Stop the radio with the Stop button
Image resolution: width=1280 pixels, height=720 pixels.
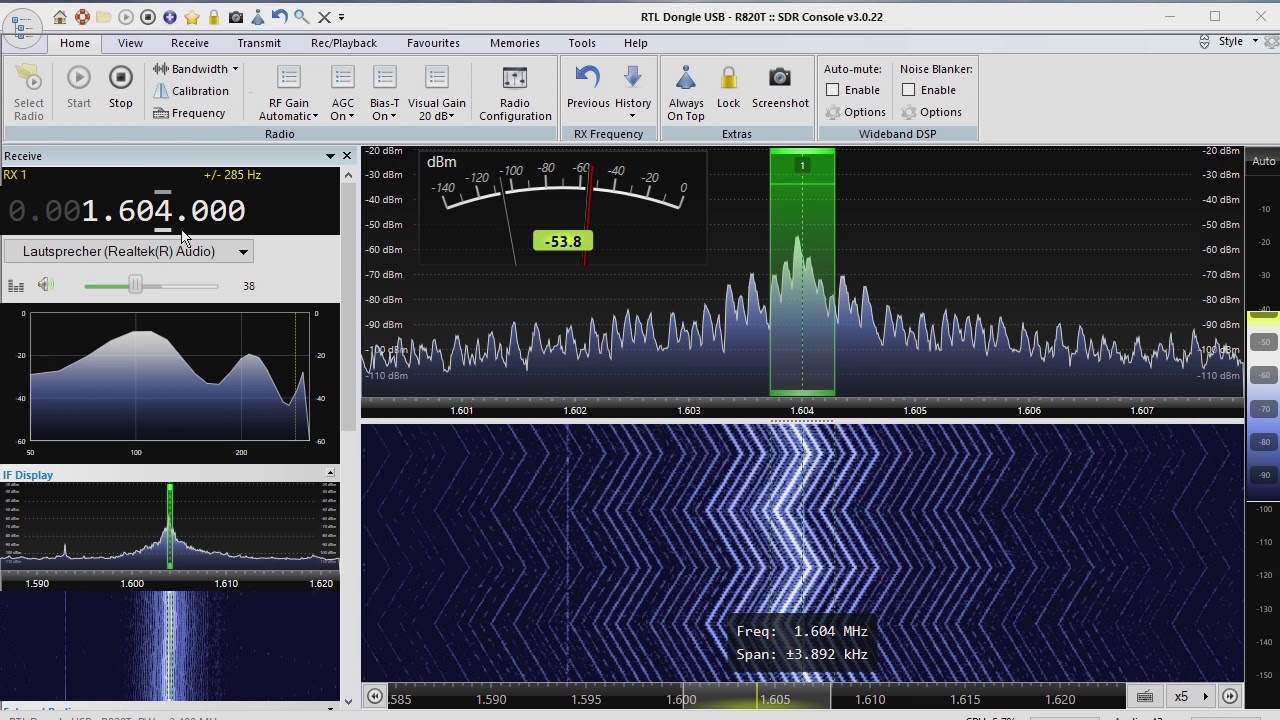[x=120, y=88]
